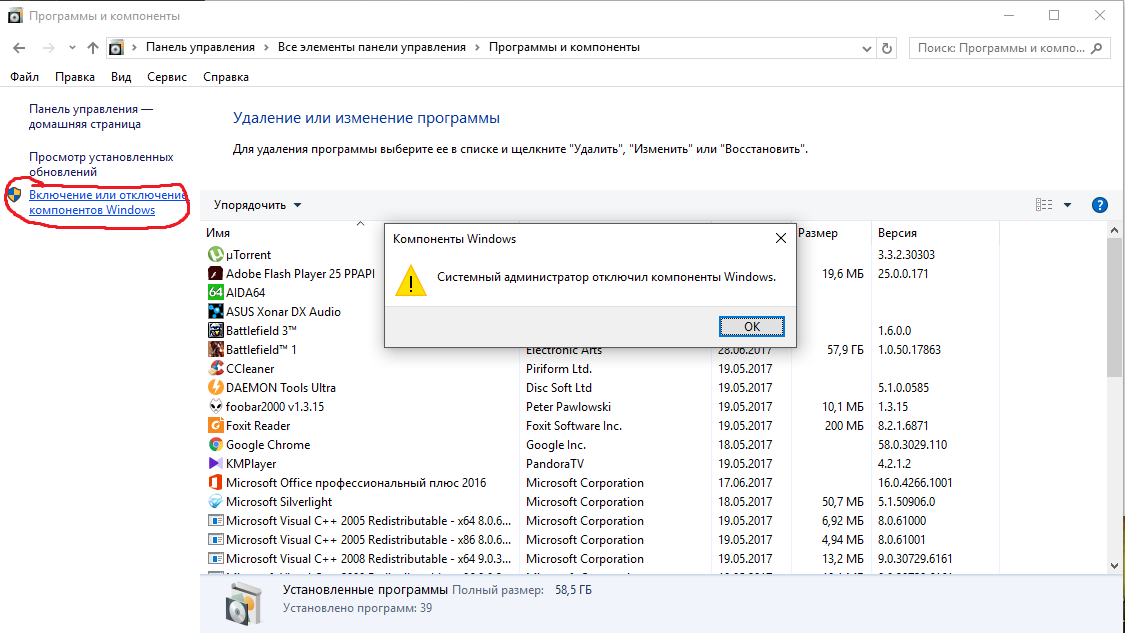The width and height of the screenshot is (1125, 633).
Task: Click the µTorrent program icon
Action: [x=215, y=255]
